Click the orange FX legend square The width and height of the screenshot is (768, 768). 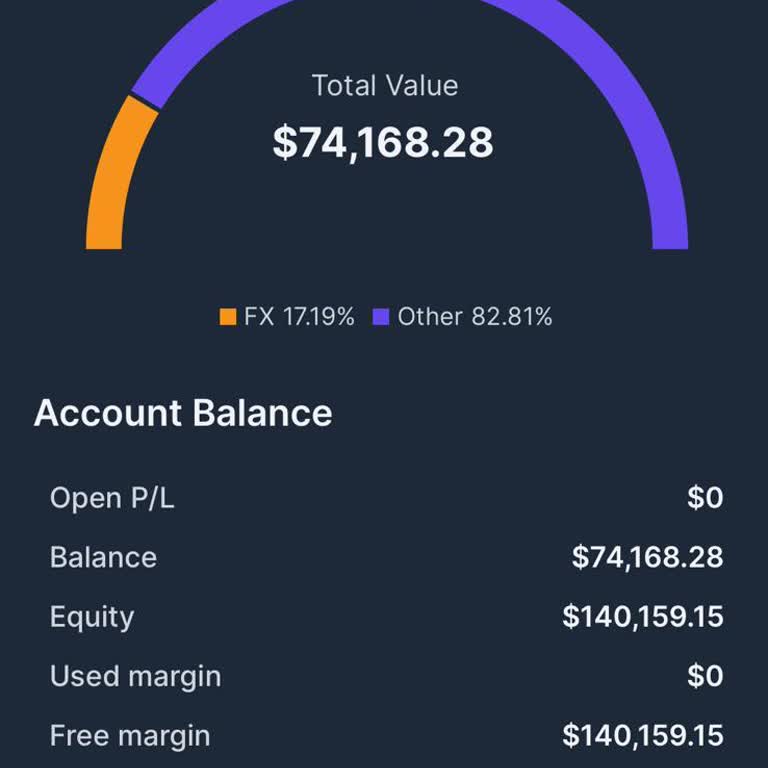pos(228,318)
